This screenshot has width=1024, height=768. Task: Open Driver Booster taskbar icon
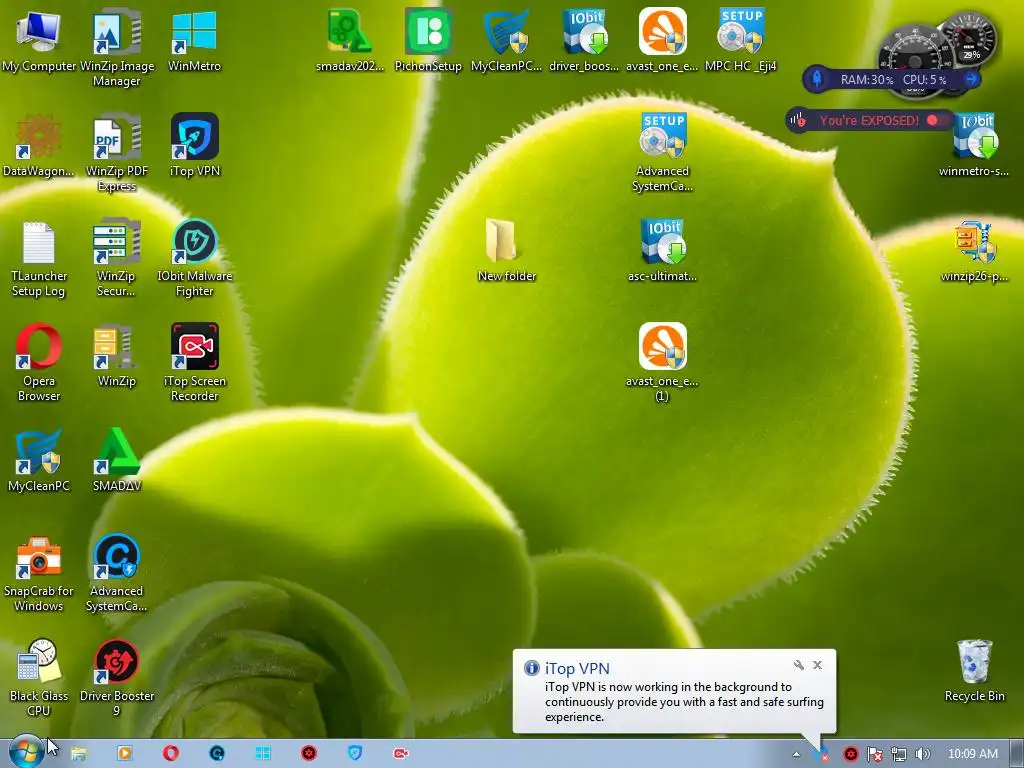click(x=309, y=754)
